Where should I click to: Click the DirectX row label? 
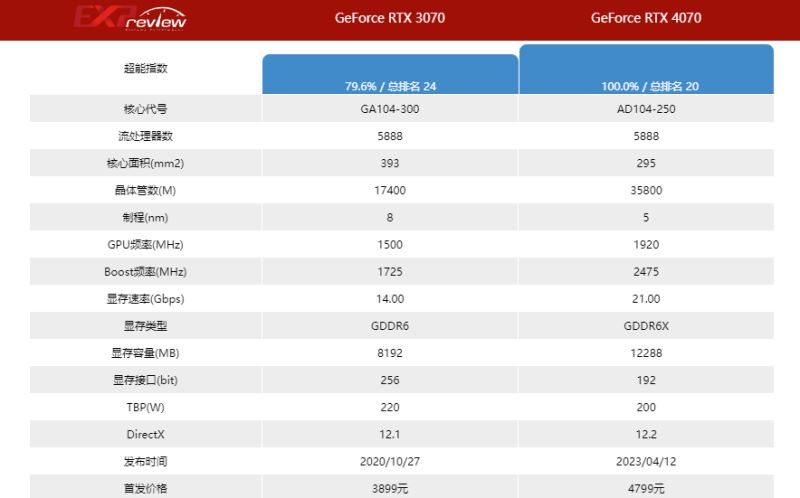point(146,434)
